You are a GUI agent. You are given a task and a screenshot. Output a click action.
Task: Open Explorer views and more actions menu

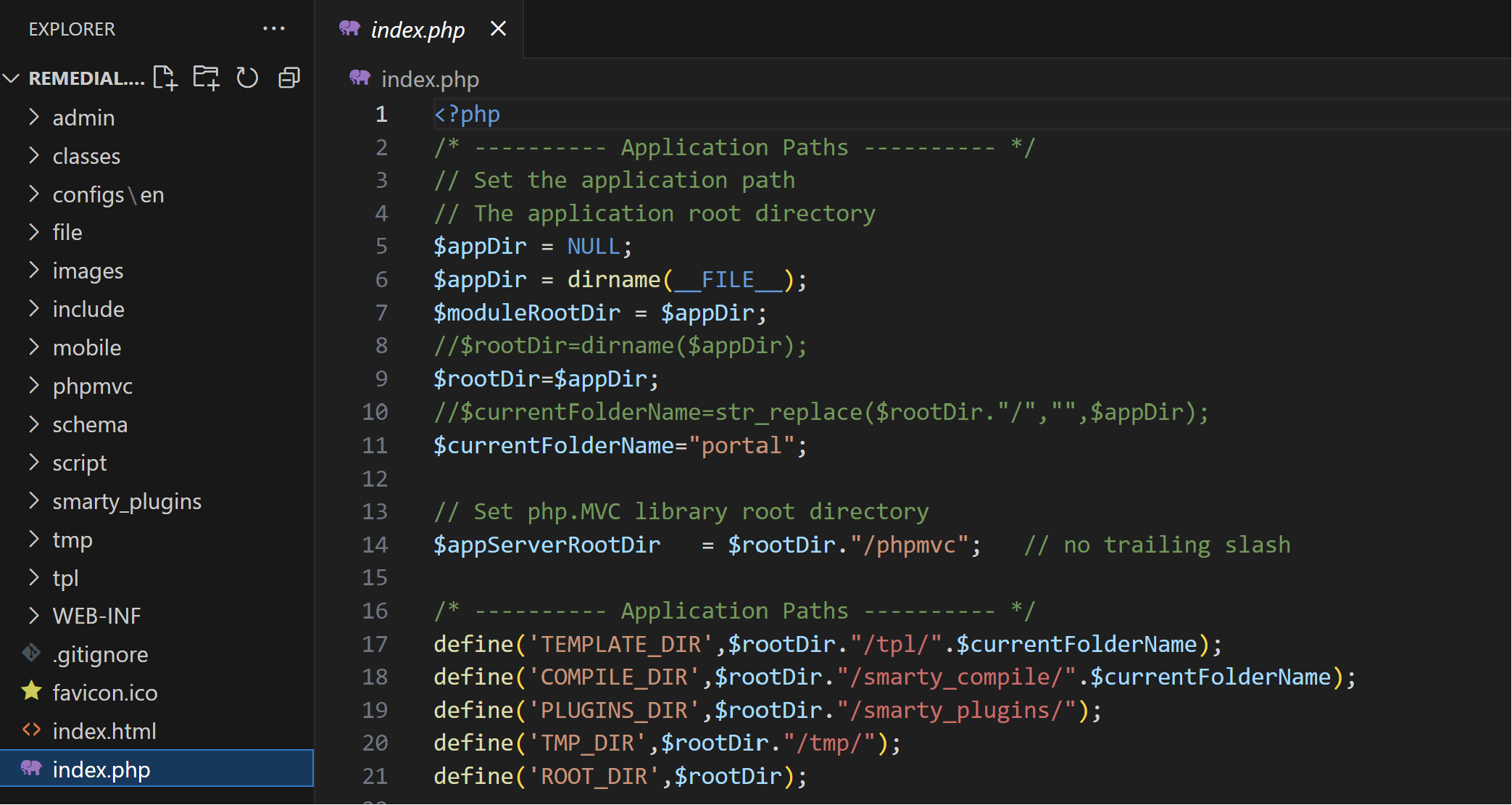[x=274, y=29]
